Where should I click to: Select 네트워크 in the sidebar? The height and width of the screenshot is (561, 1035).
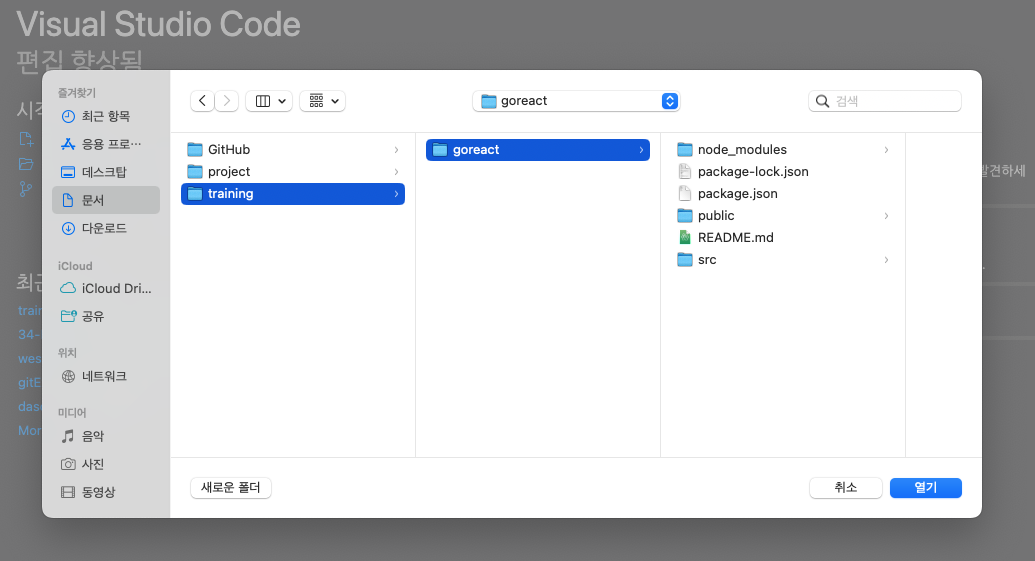106,376
